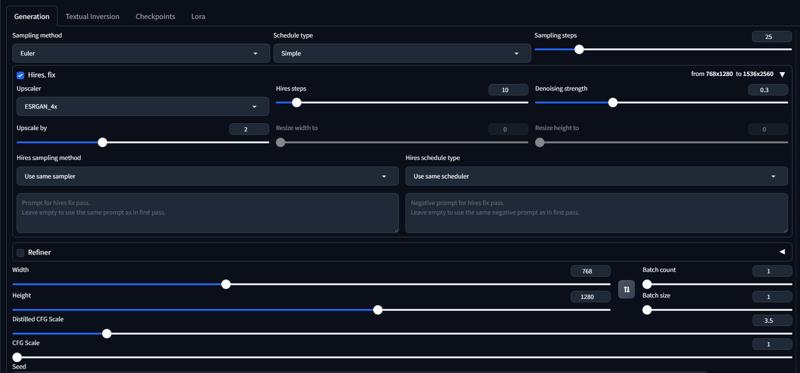
Task: Focus the Hires steps number field
Action: coord(508,90)
